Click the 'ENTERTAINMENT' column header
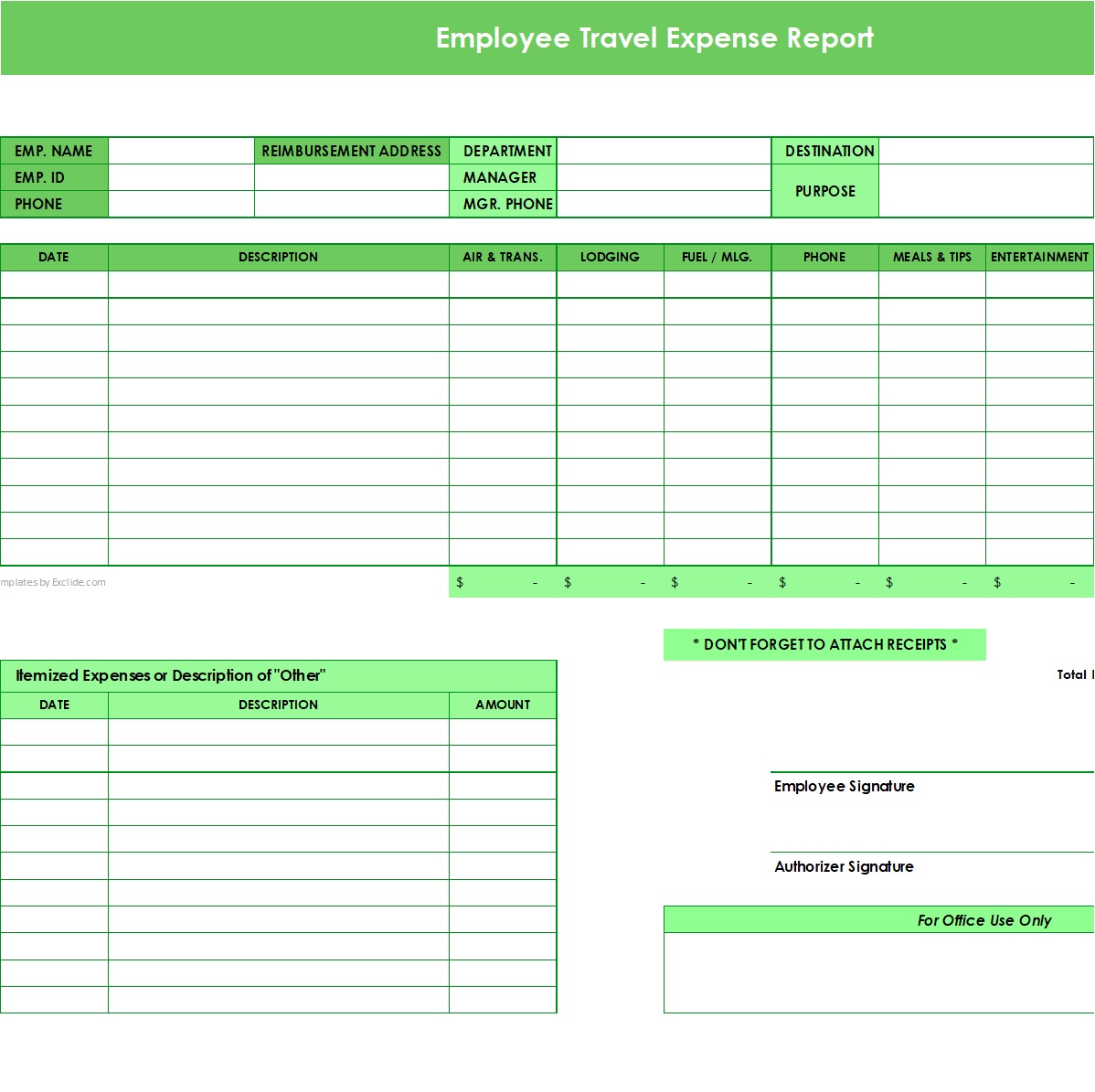The width and height of the screenshot is (1095, 1092). click(x=1039, y=257)
